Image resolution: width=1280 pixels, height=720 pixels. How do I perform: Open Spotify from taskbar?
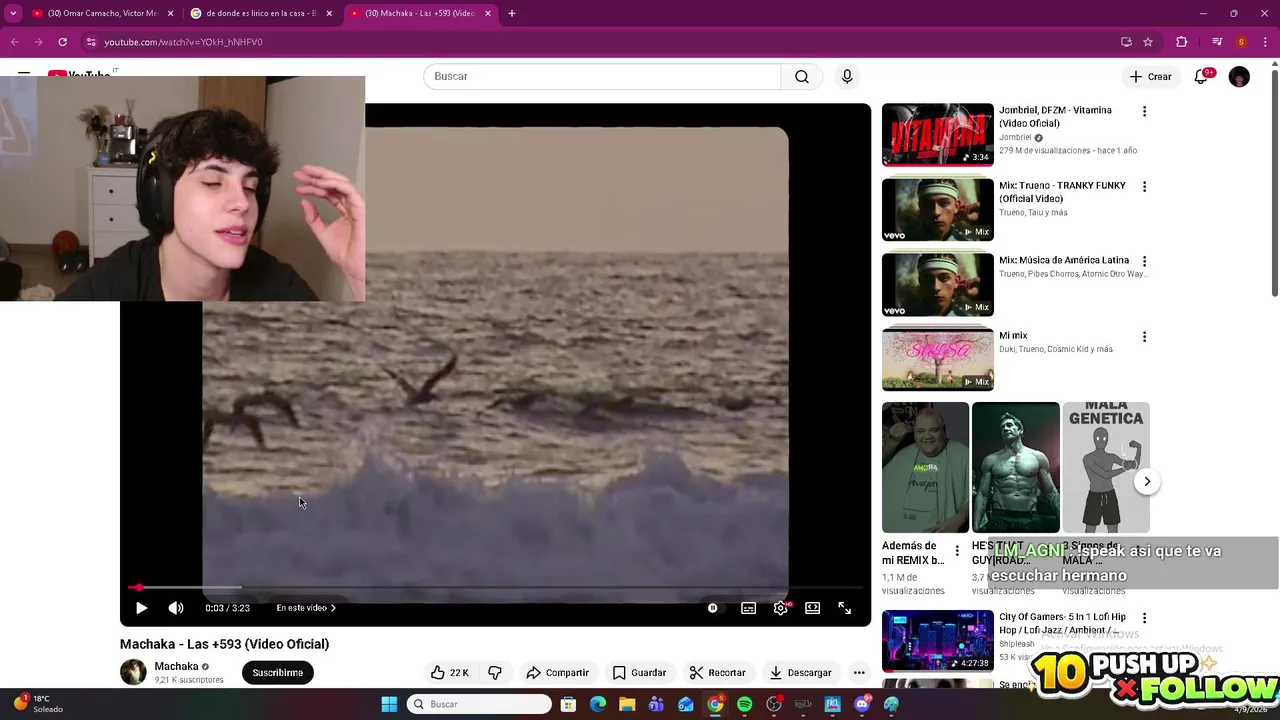[x=744, y=704]
